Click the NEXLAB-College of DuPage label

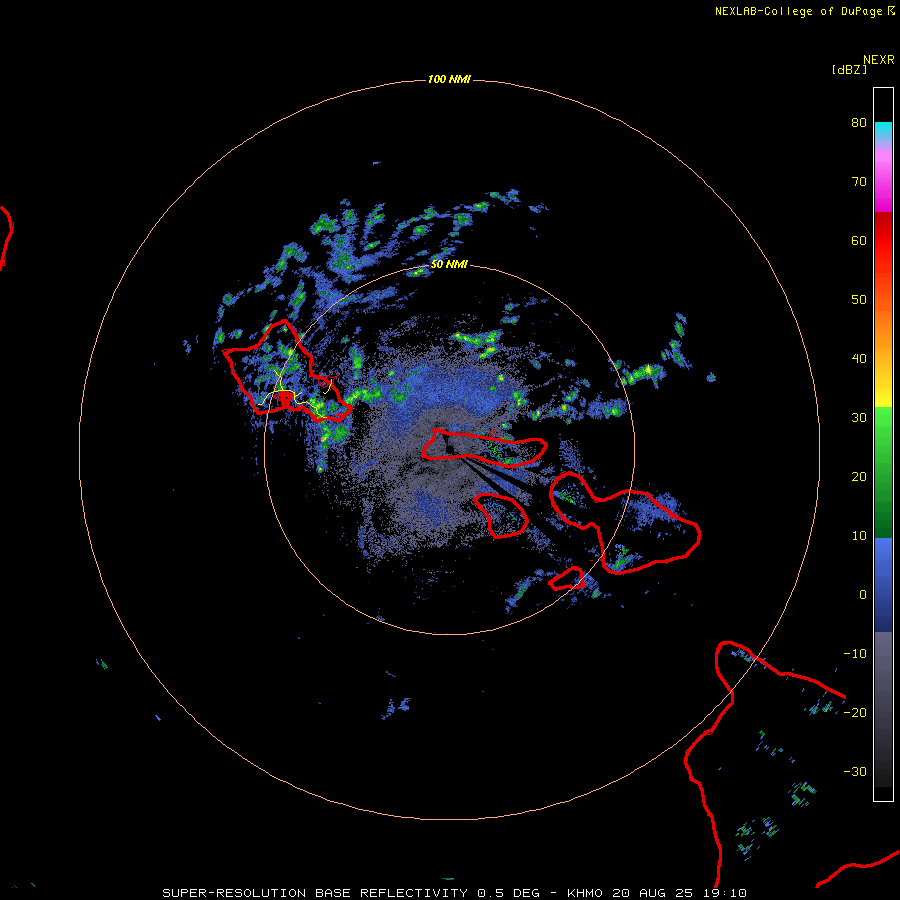[799, 11]
